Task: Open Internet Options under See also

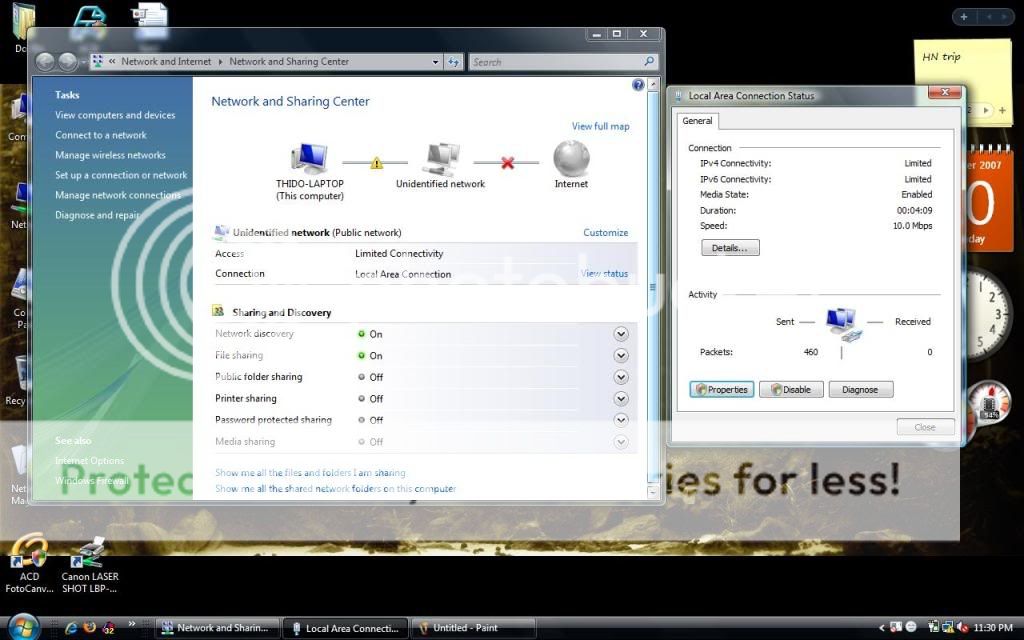Action: click(89, 460)
